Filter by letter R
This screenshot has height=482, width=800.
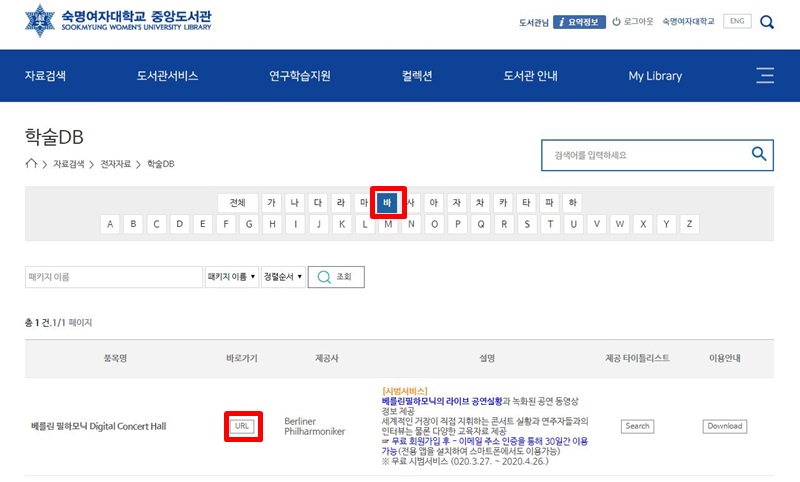click(504, 224)
